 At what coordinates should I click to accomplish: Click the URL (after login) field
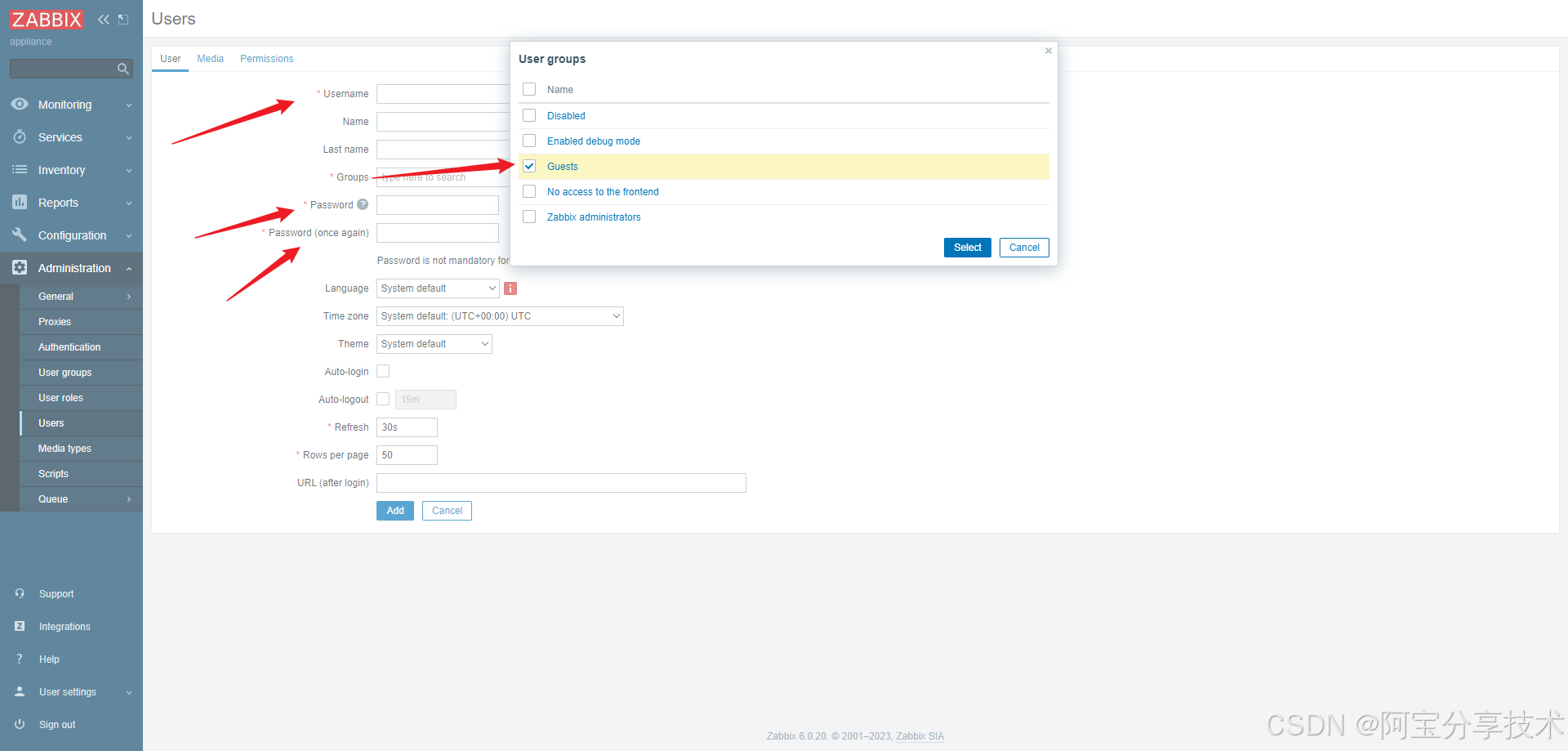point(561,483)
